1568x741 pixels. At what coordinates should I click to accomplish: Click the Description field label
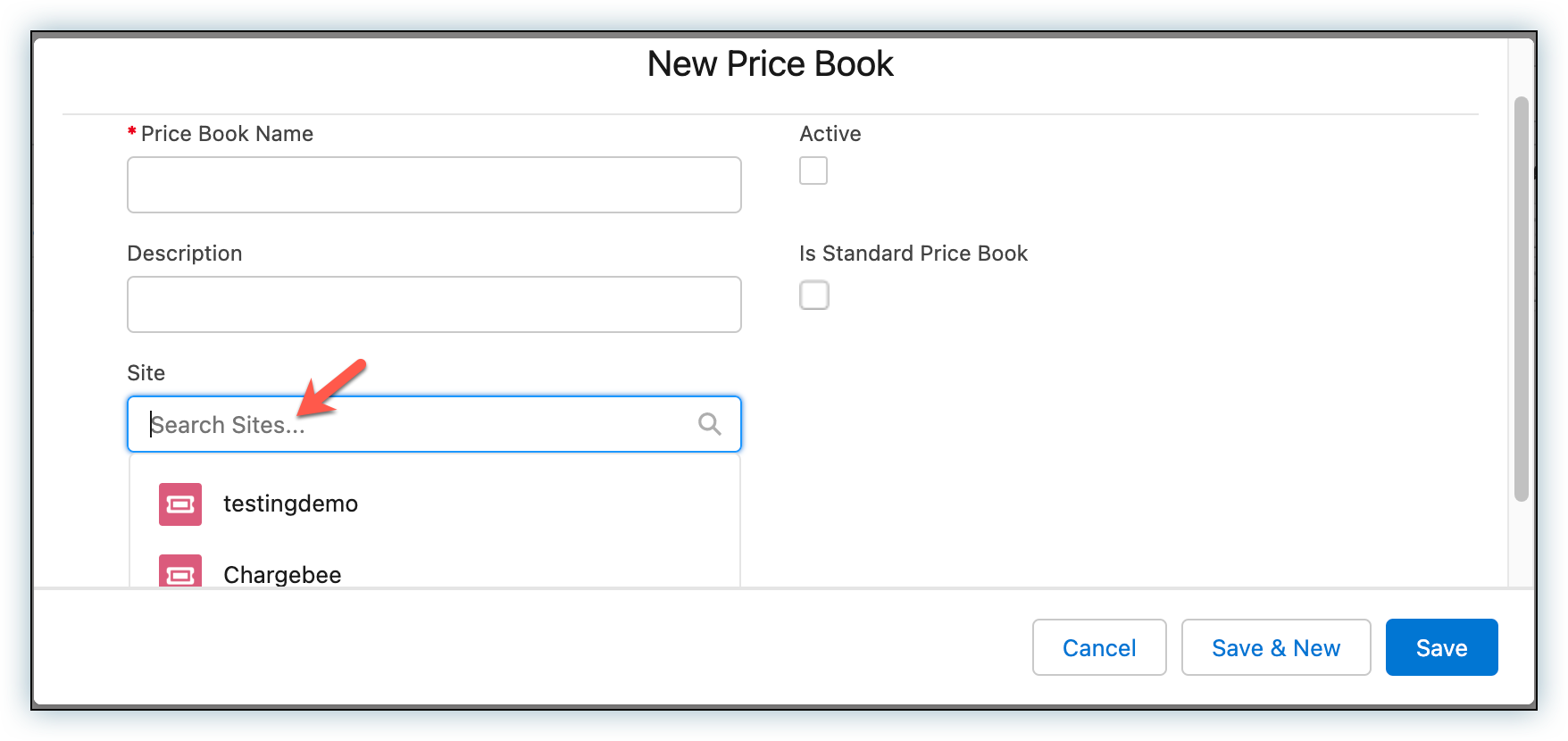185,254
